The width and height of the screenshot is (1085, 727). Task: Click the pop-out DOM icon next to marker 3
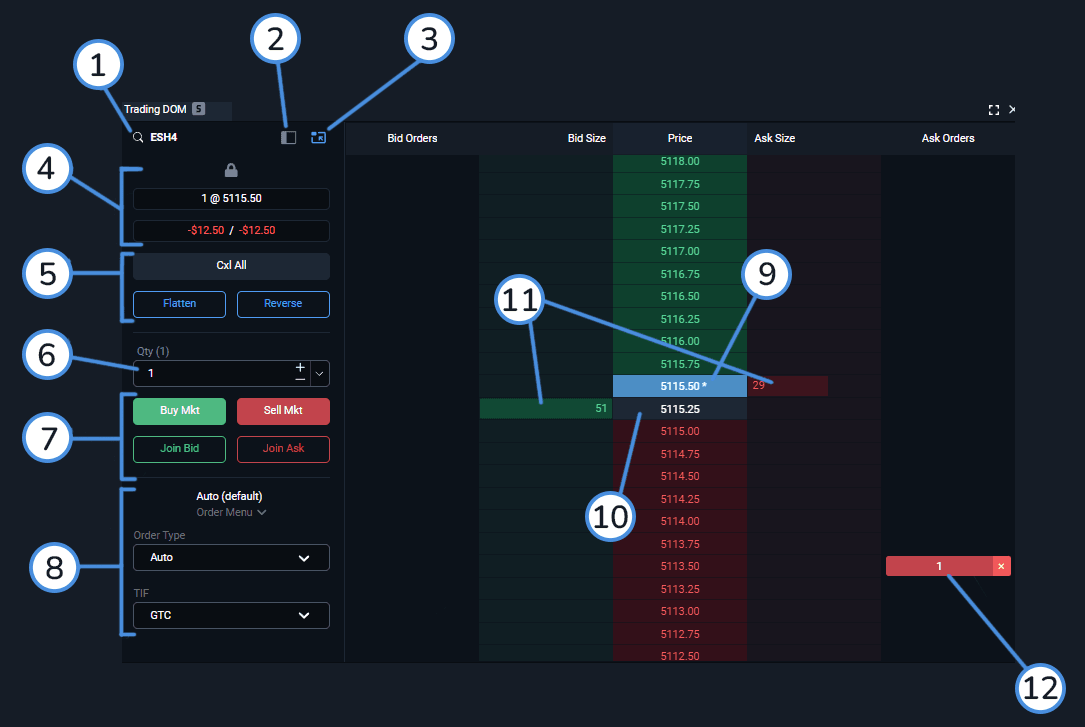click(x=318, y=137)
